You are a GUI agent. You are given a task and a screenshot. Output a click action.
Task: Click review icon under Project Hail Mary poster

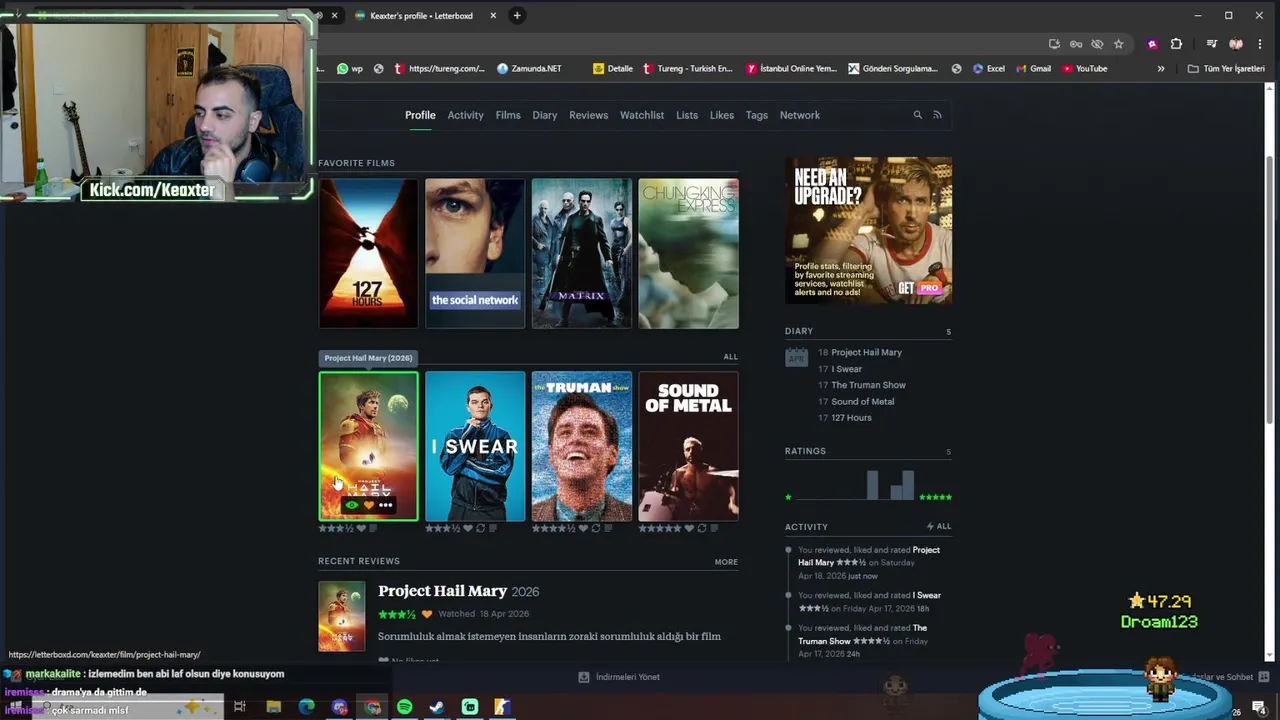point(373,528)
